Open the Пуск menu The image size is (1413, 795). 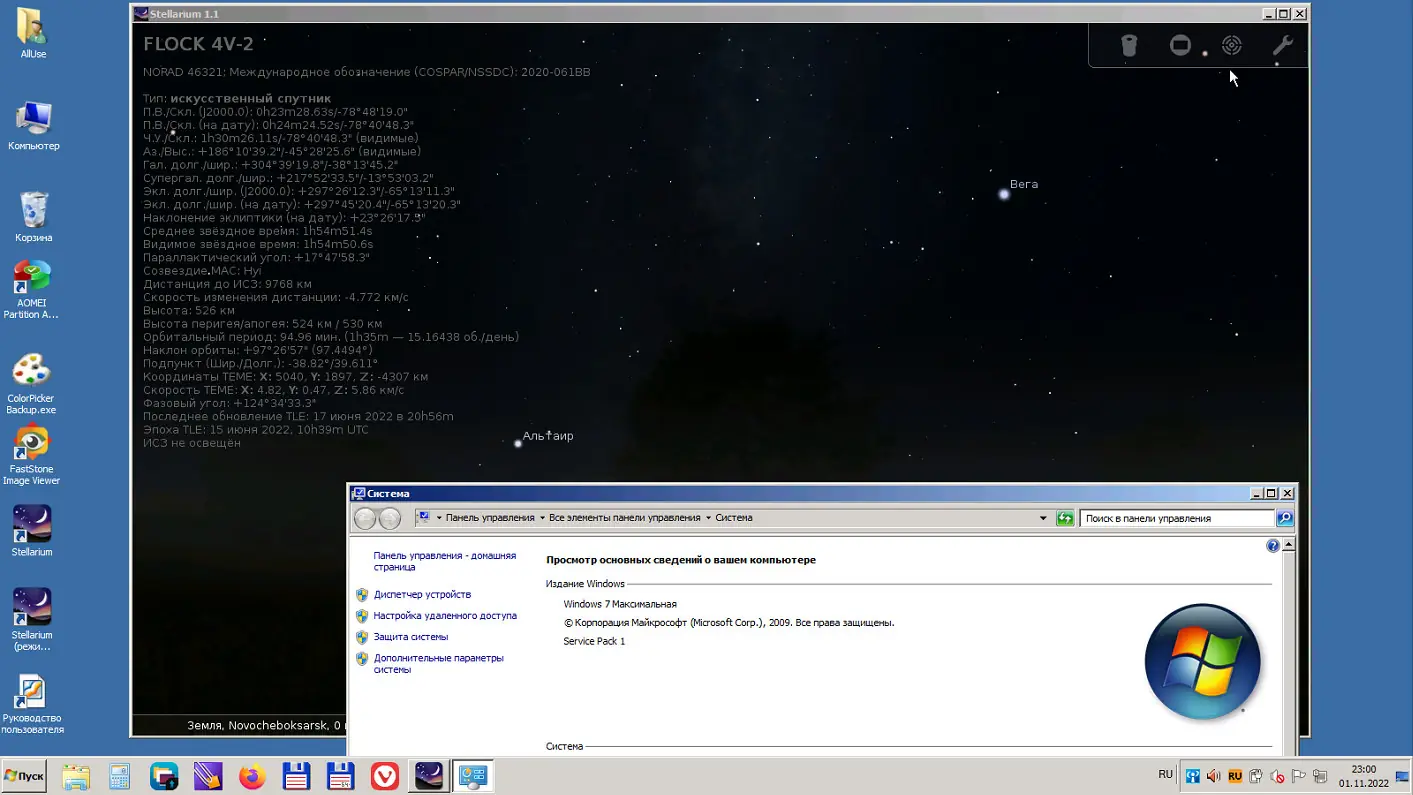click(x=23, y=776)
